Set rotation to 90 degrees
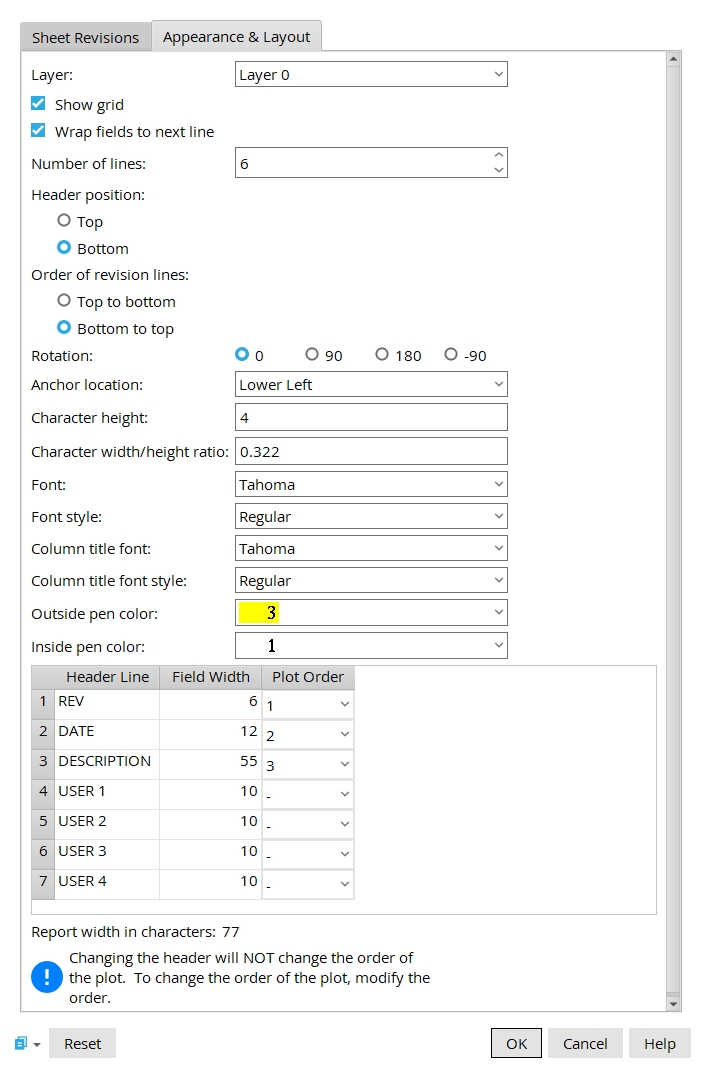This screenshot has height=1068, width=702. point(312,355)
